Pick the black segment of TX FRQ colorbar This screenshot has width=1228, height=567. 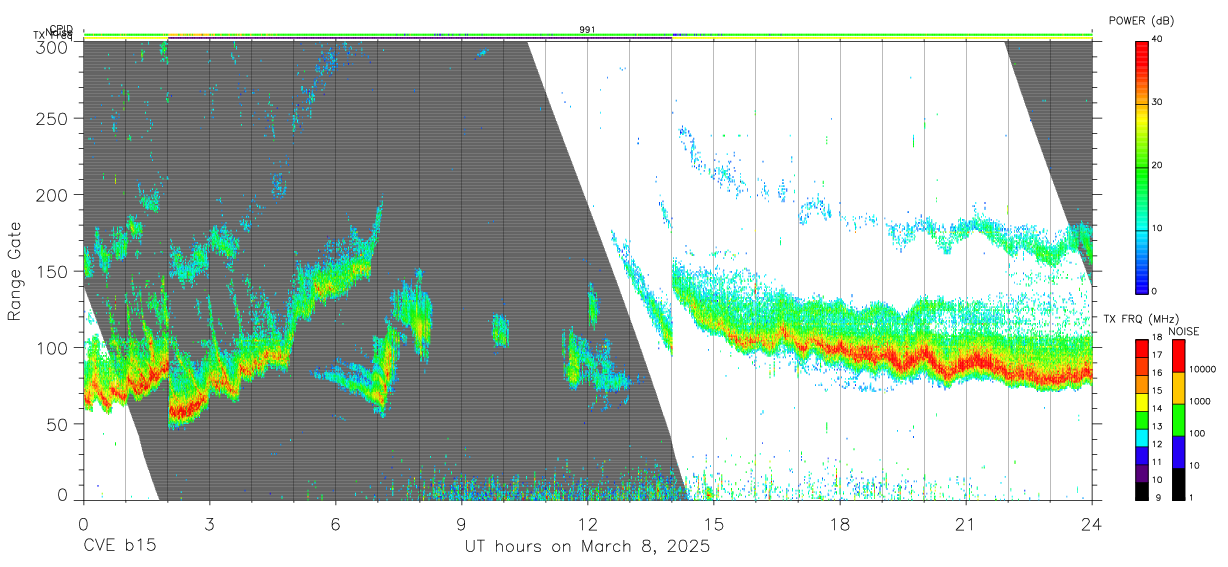[x=1142, y=491]
